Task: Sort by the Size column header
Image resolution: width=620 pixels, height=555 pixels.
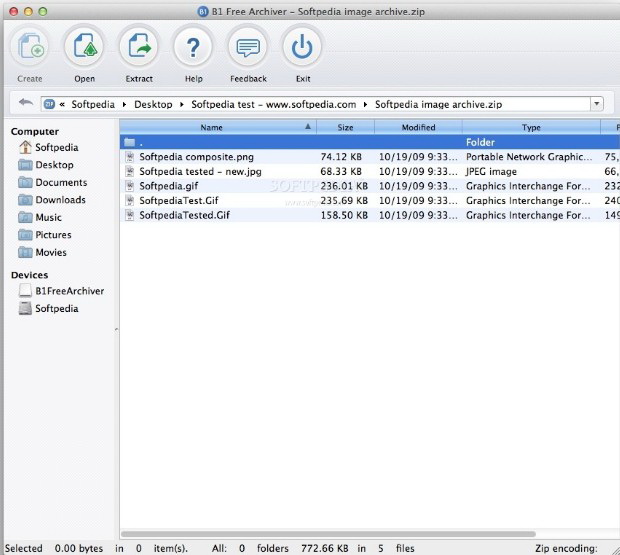Action: 345,127
